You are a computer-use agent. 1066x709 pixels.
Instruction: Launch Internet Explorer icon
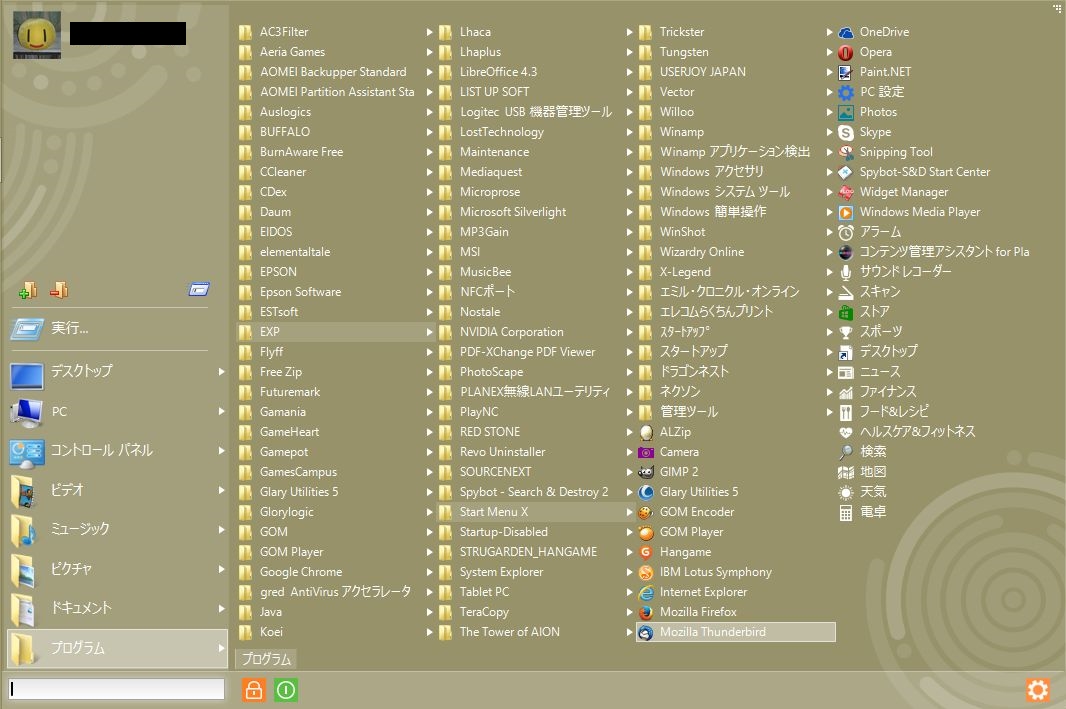click(x=646, y=592)
